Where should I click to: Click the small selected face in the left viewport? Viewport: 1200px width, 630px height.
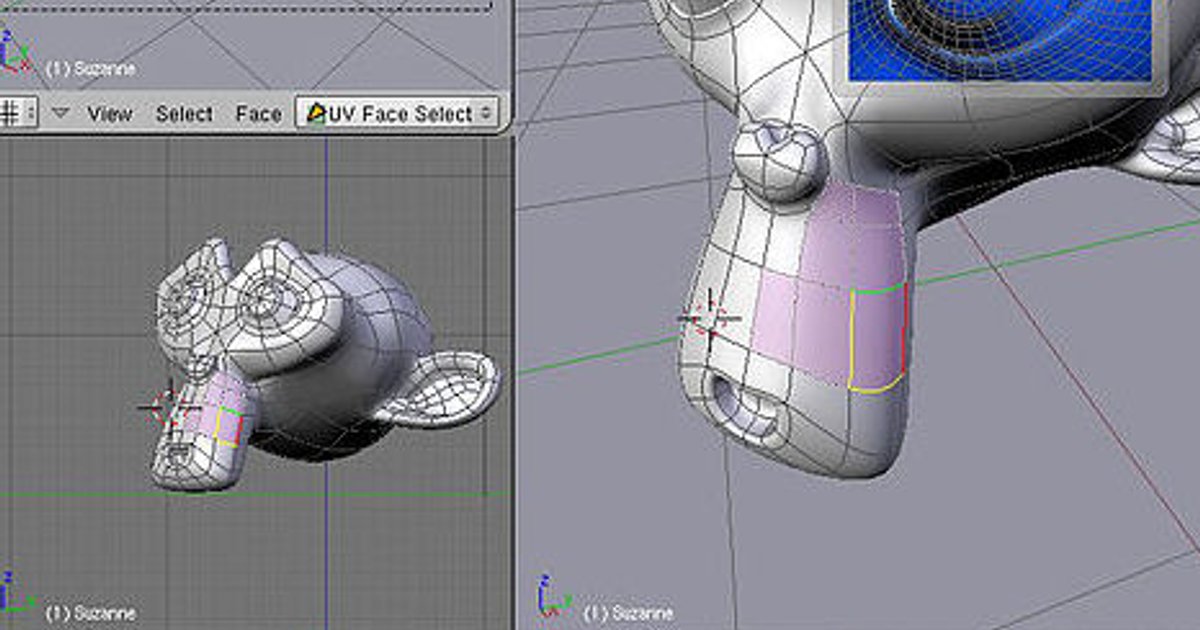(229, 427)
